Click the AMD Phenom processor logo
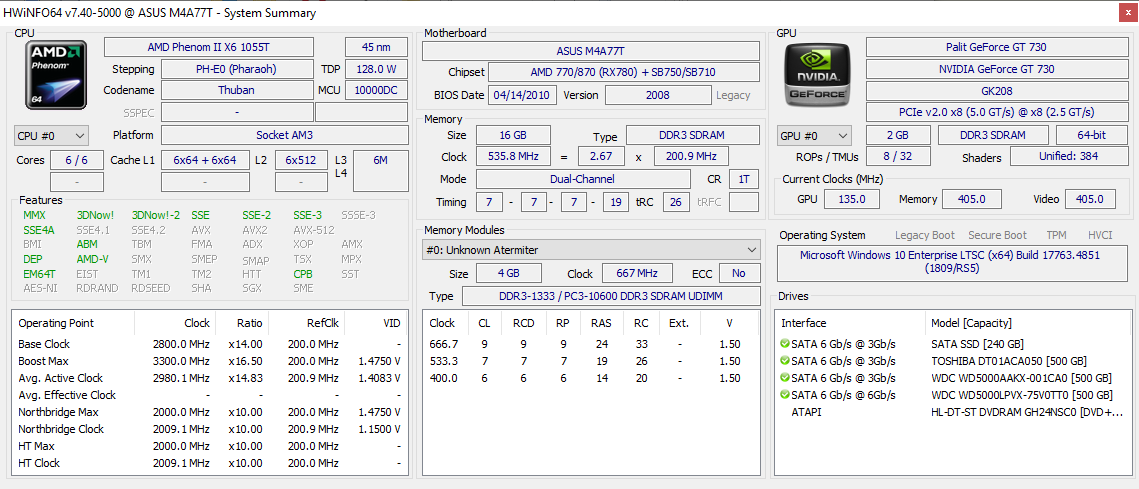 pos(58,75)
